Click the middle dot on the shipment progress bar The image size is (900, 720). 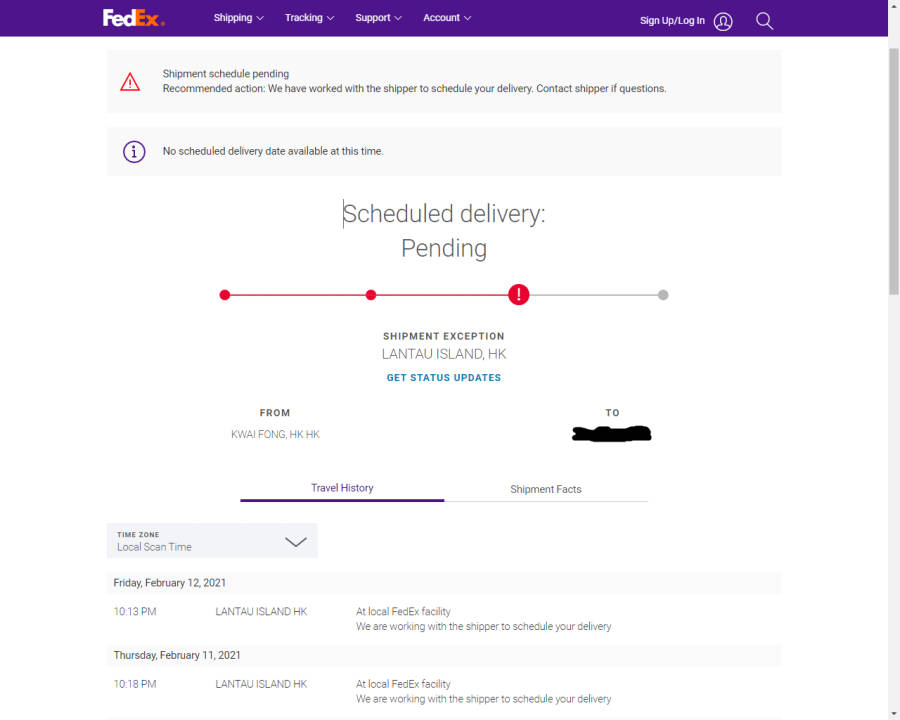pyautogui.click(x=371, y=294)
